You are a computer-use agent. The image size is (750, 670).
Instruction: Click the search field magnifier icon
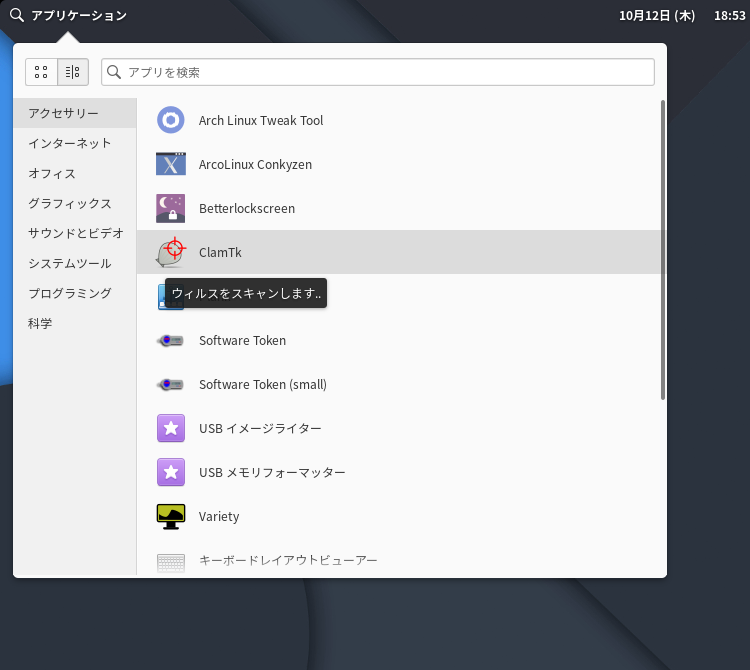pyautogui.click(x=114, y=72)
